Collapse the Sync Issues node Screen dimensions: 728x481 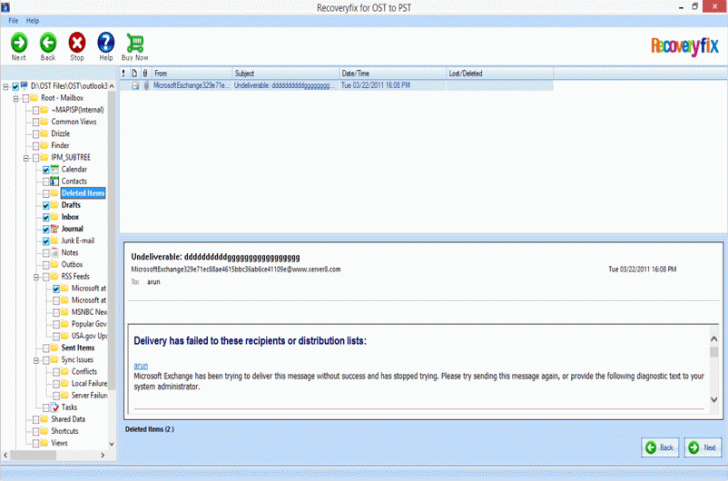(37, 360)
